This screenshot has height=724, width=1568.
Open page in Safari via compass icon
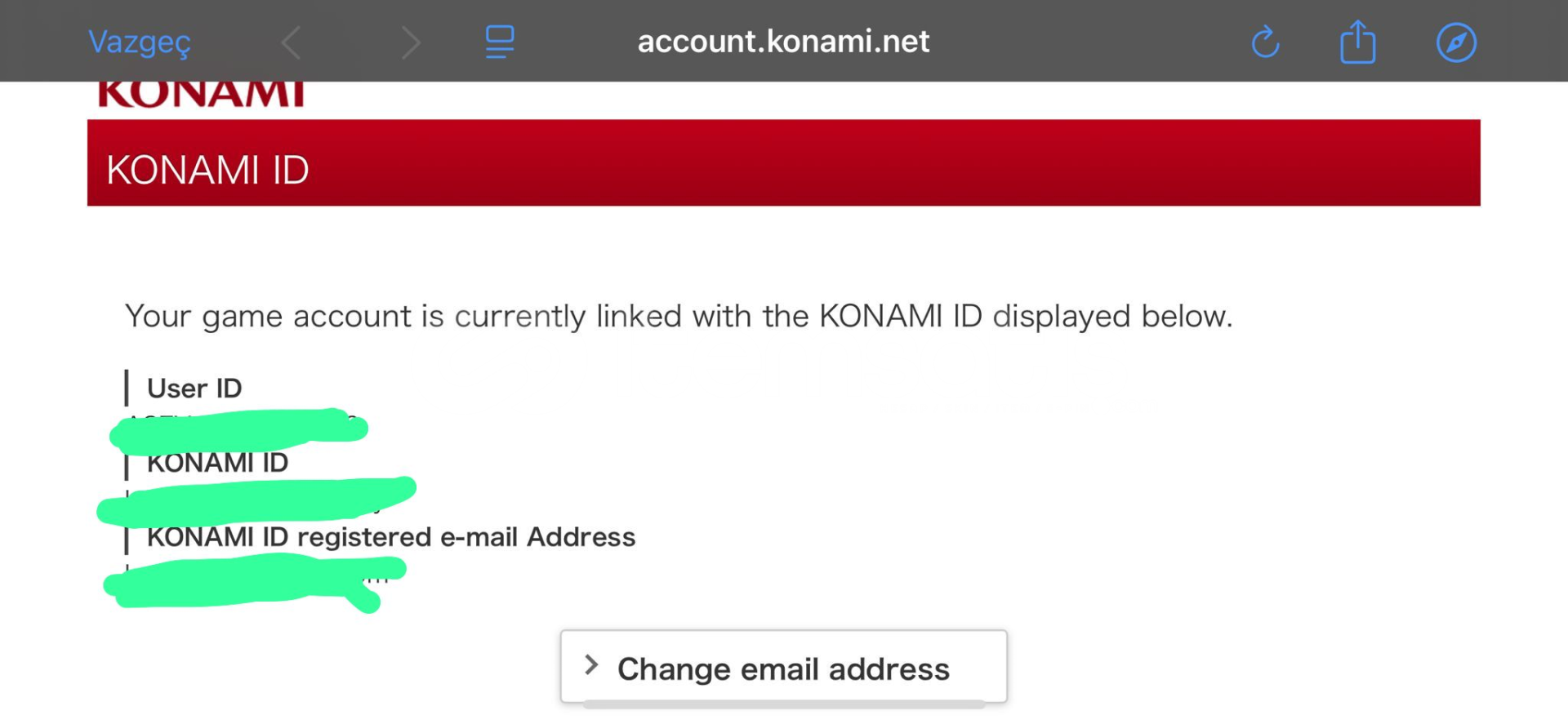tap(1456, 42)
